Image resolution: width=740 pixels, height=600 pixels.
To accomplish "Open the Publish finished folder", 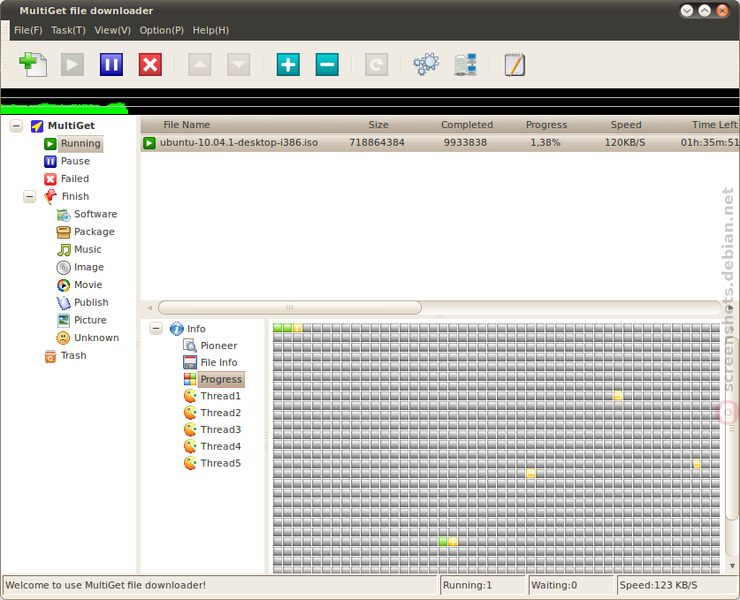I will point(91,303).
